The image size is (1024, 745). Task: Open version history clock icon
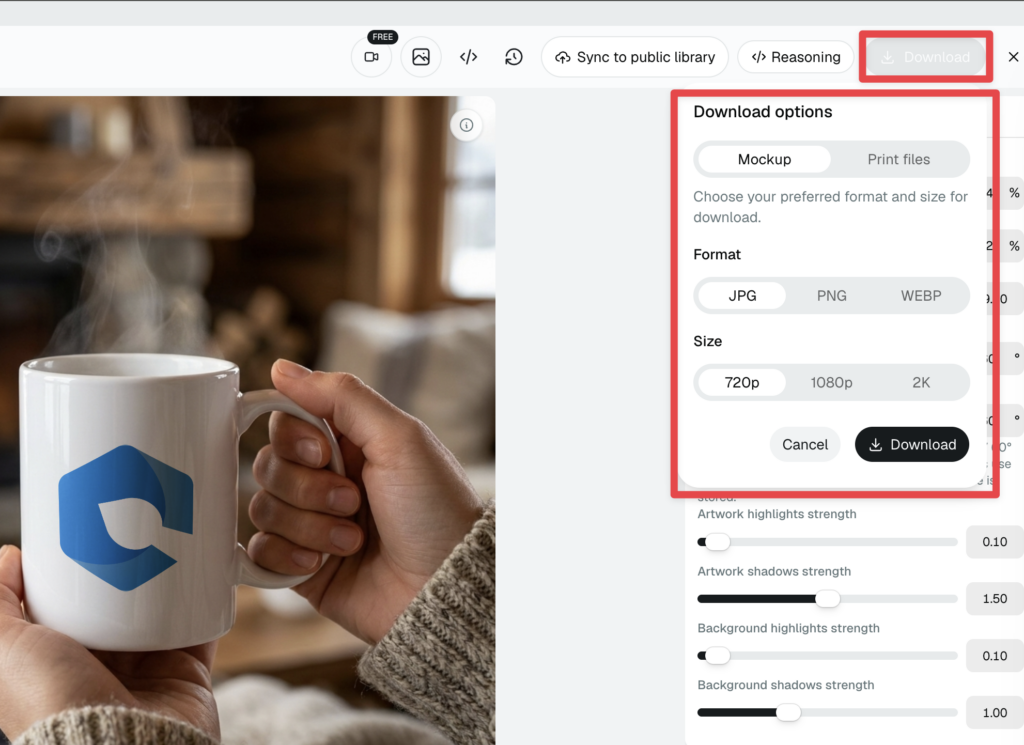[x=514, y=57]
